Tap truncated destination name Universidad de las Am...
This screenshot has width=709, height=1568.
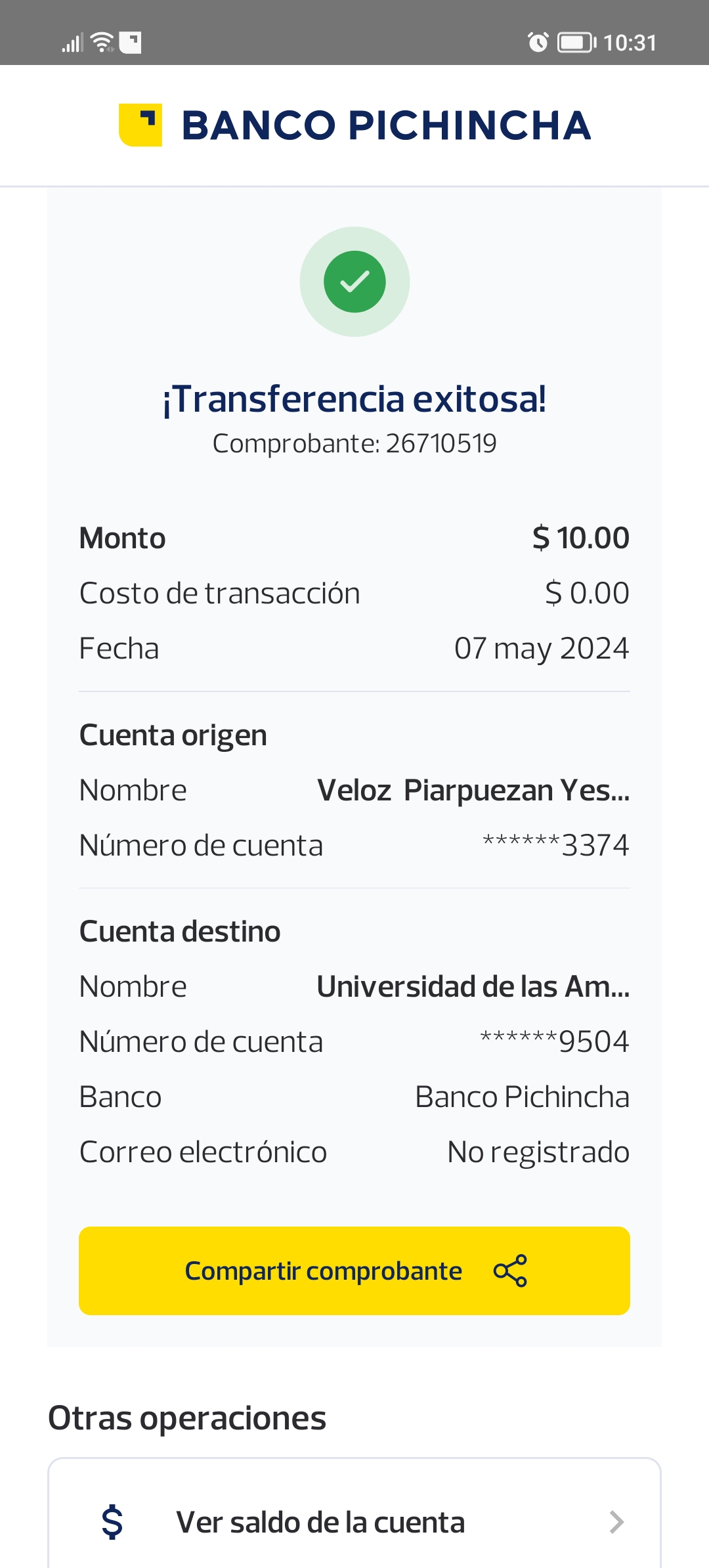click(x=473, y=987)
